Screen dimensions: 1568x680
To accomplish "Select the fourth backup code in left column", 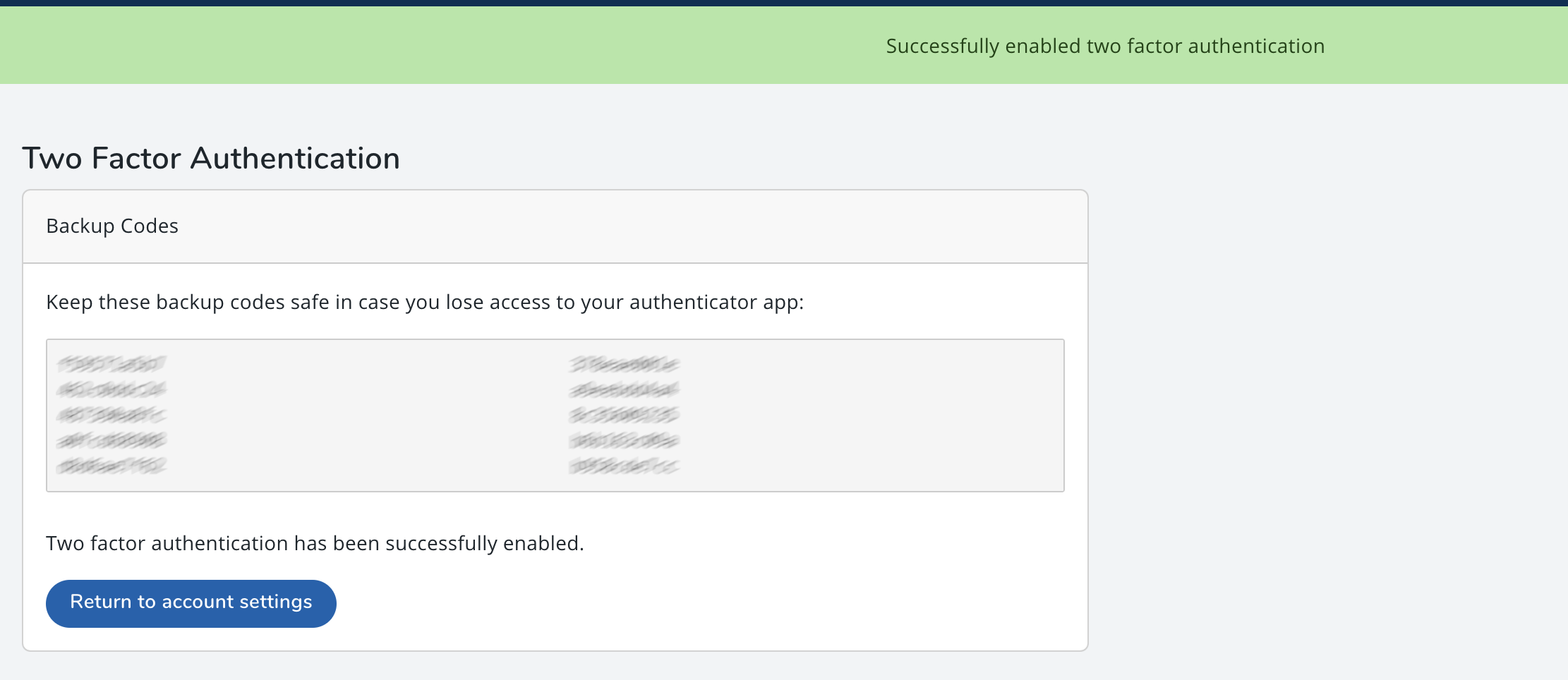I will [x=111, y=440].
